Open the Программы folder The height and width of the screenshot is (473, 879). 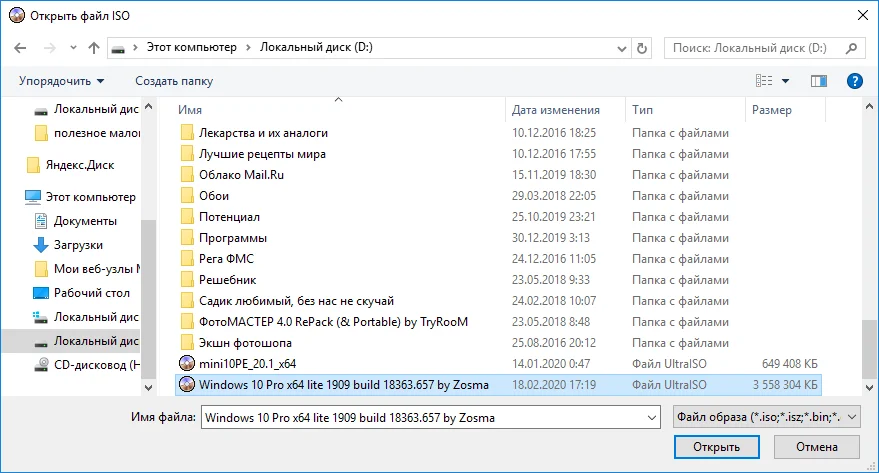(232, 238)
